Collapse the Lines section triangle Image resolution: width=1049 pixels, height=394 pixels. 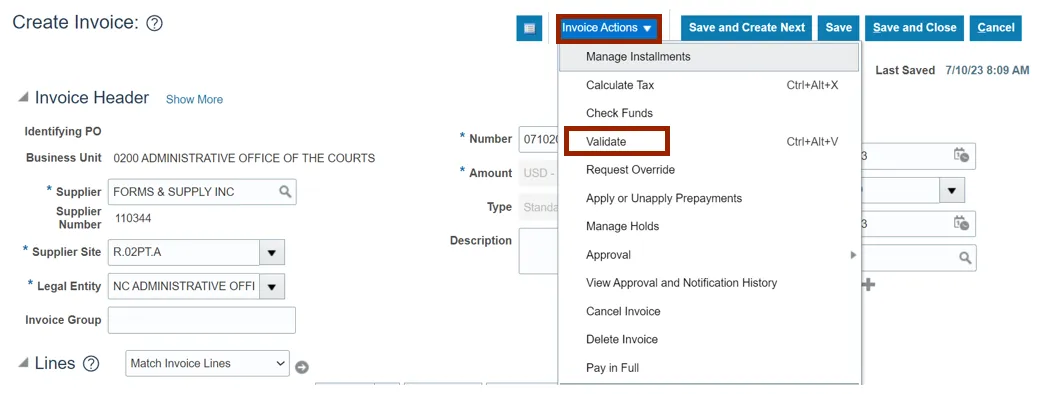click(x=23, y=363)
